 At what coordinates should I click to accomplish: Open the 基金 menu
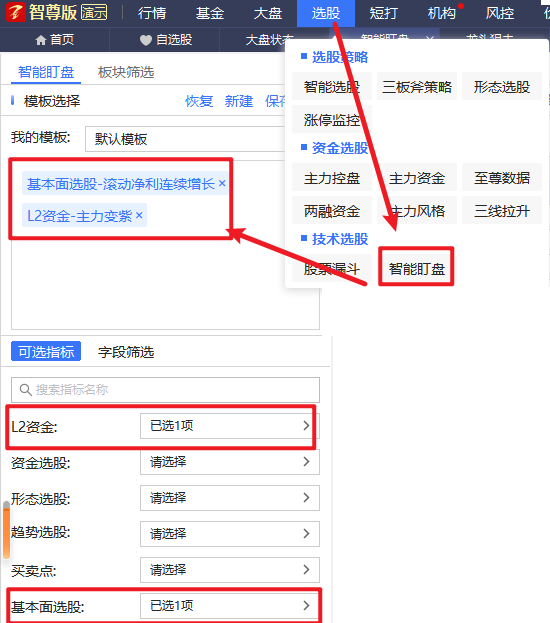pos(210,13)
